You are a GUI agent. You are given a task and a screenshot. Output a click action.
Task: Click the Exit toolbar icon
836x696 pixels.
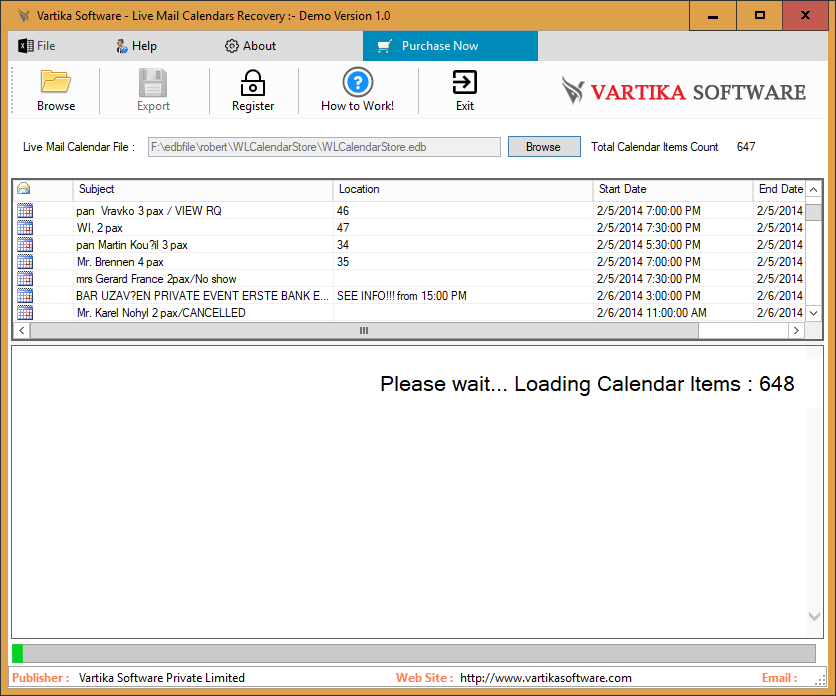click(464, 82)
